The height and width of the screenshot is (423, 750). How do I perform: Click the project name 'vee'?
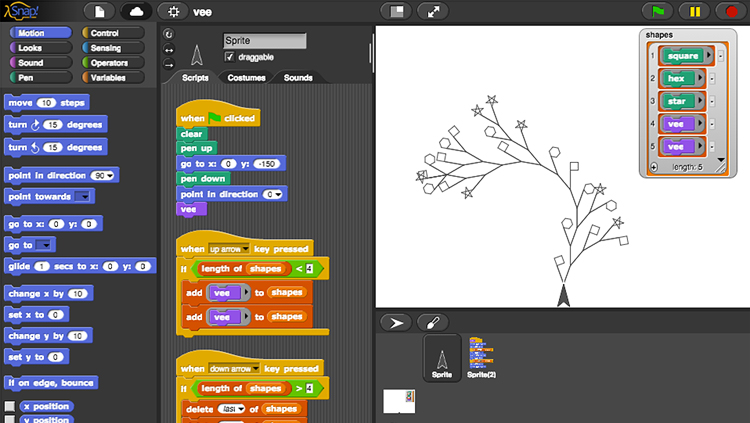[202, 12]
